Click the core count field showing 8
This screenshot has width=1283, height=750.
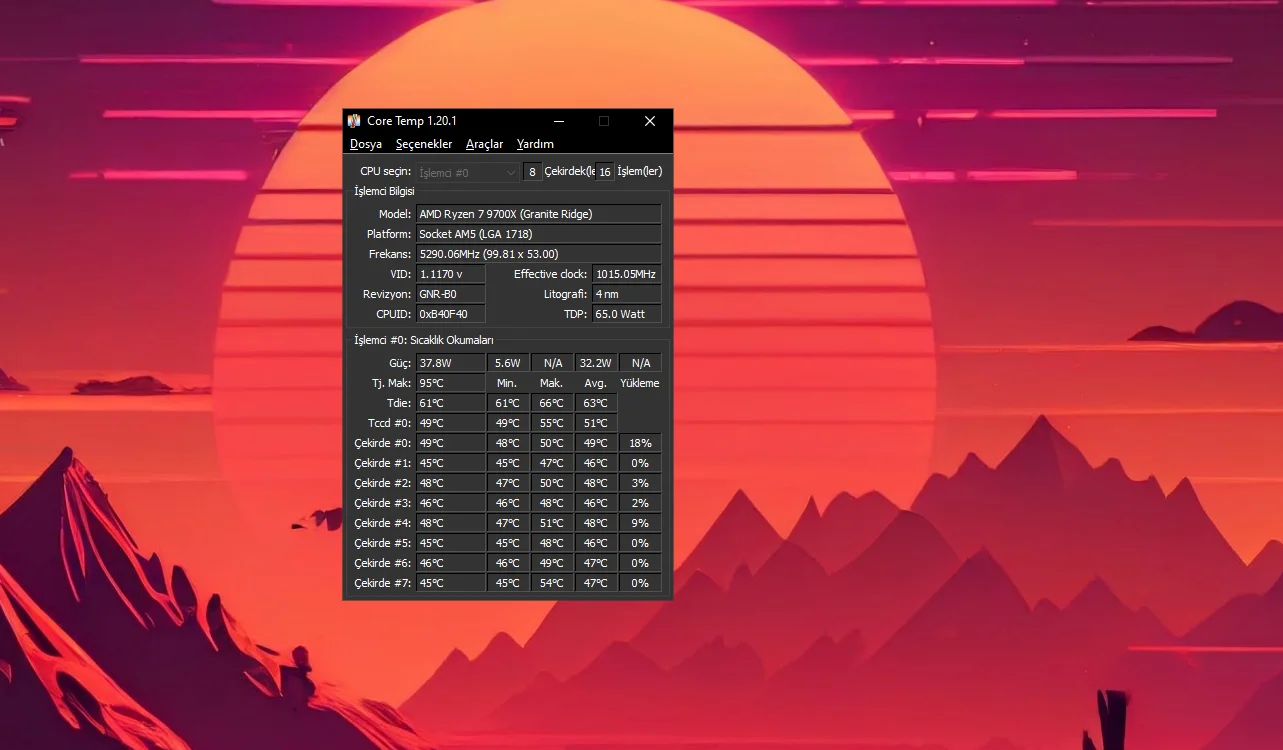[x=532, y=172]
